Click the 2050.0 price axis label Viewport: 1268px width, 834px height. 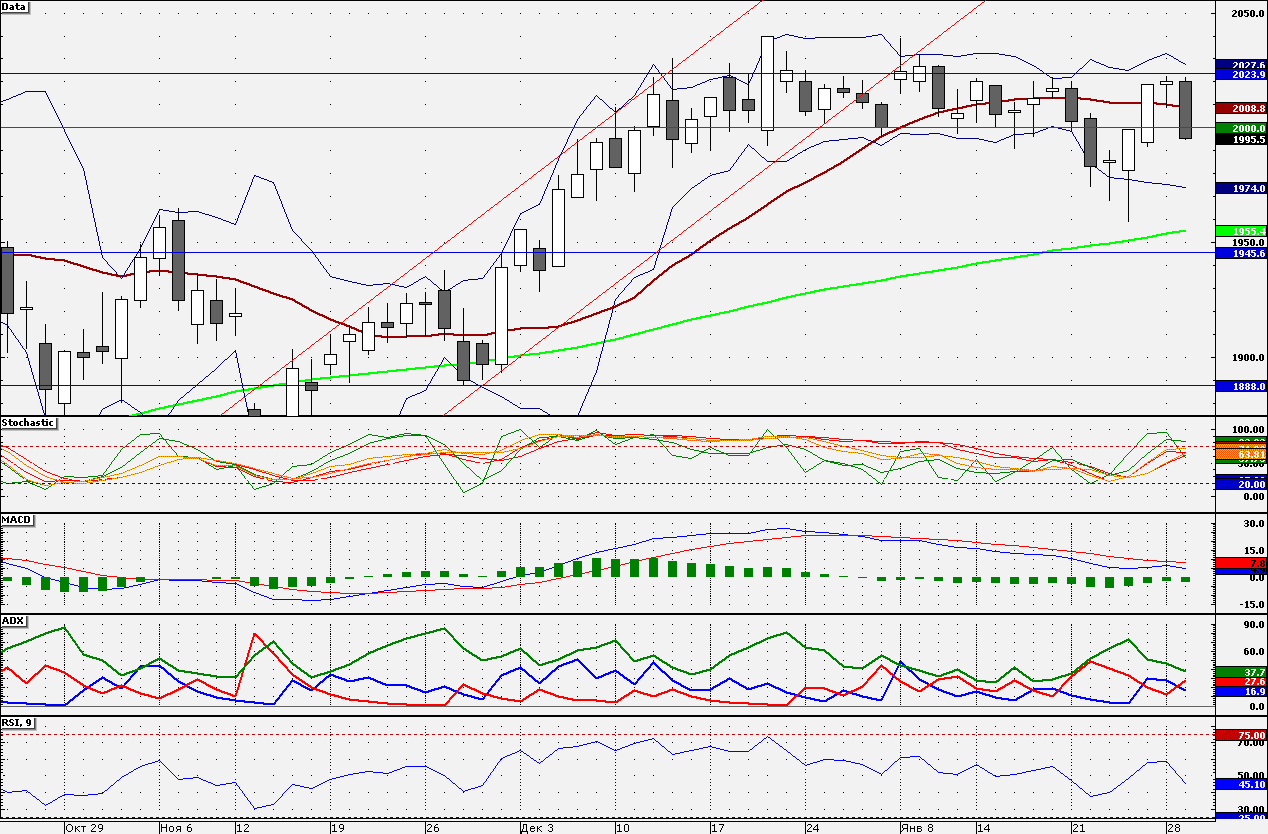1248,13
